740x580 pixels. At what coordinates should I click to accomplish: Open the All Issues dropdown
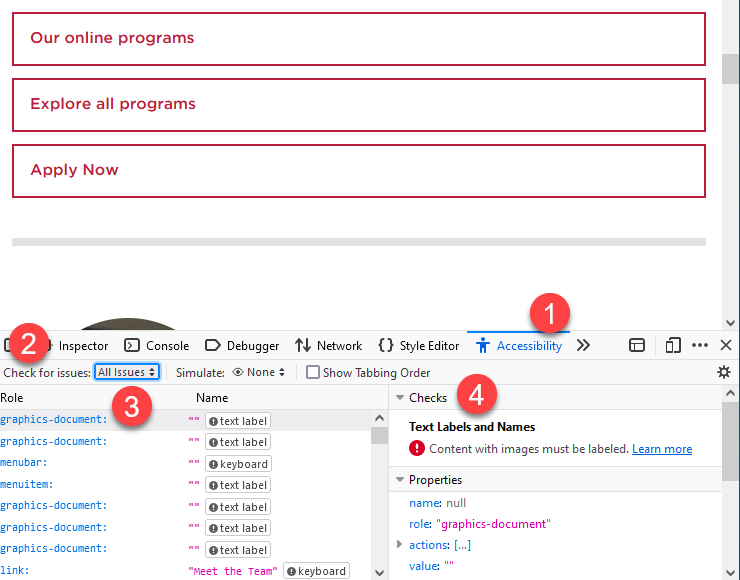pos(127,372)
